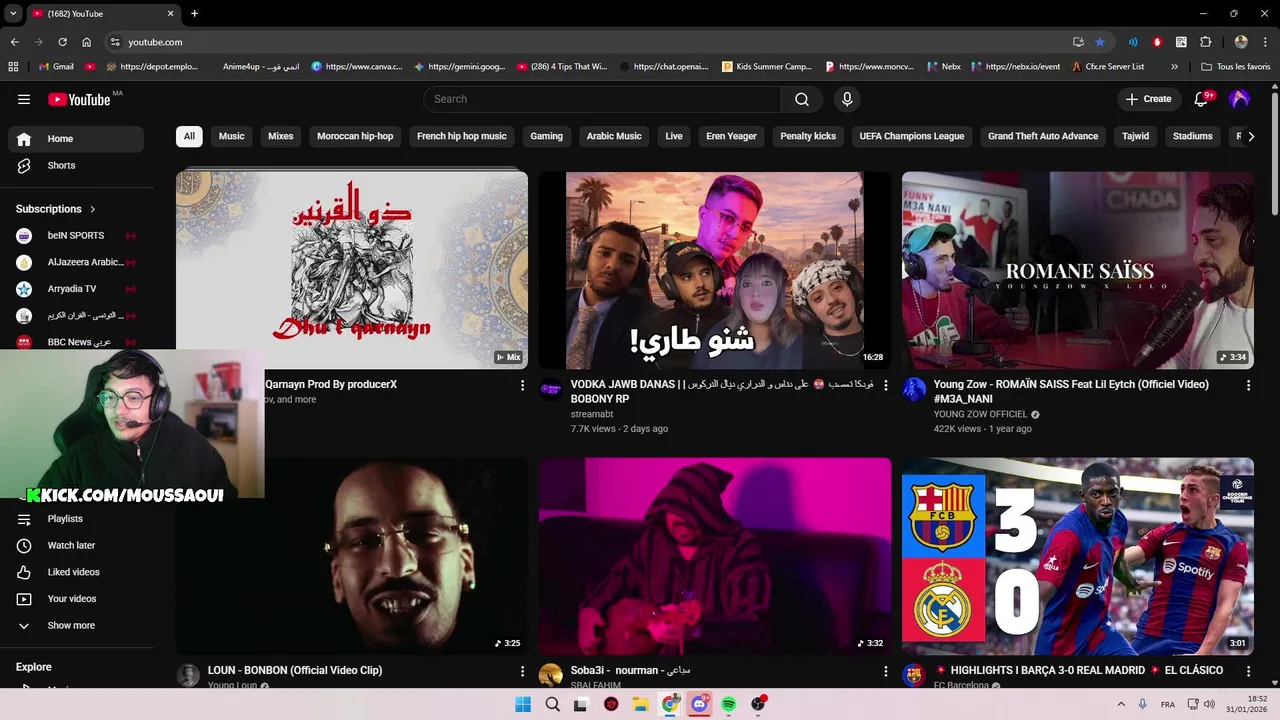Select the Eren Yeager chip
Image resolution: width=1280 pixels, height=720 pixels.
(x=732, y=136)
